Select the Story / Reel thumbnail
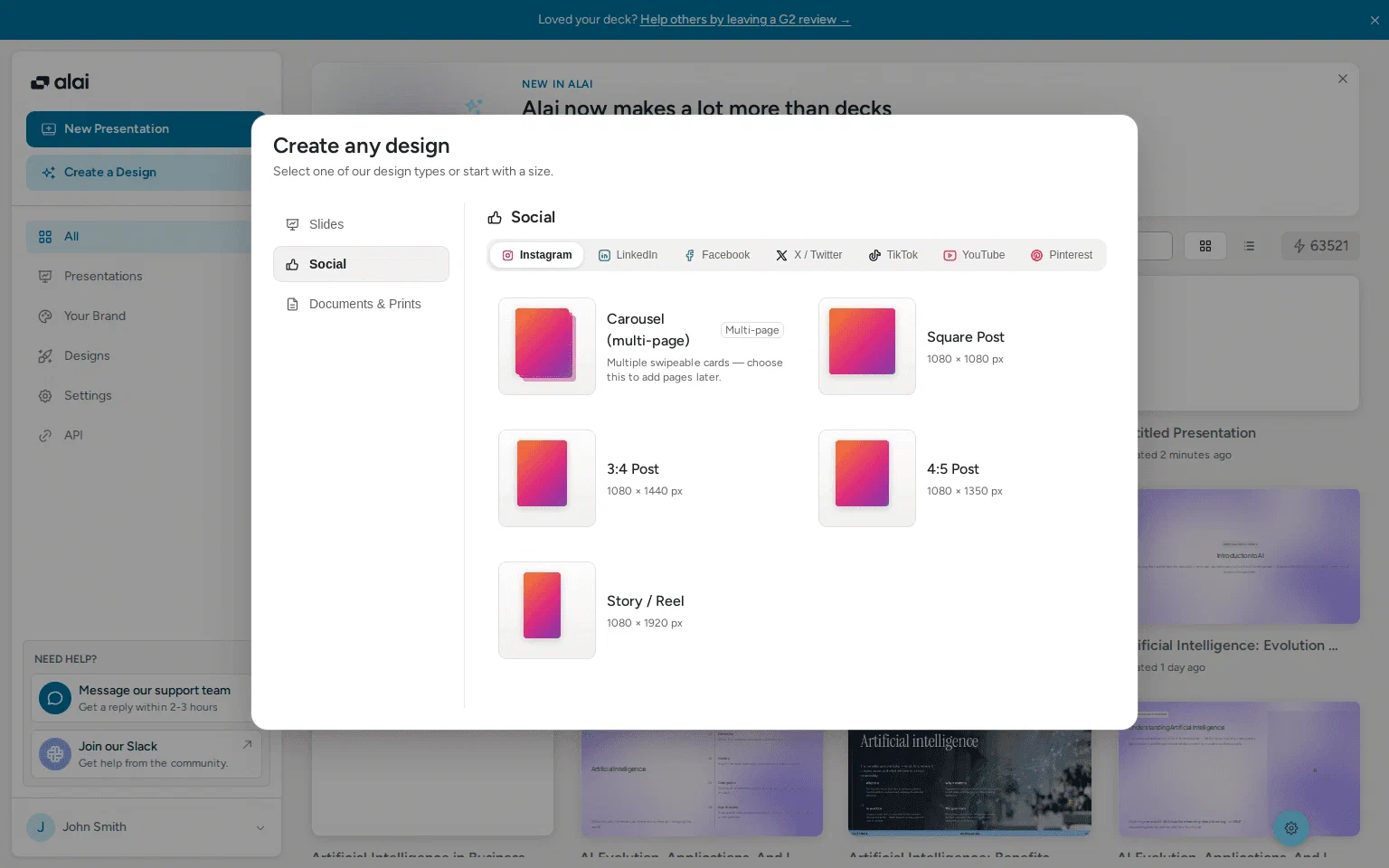The width and height of the screenshot is (1389, 868). coord(547,610)
